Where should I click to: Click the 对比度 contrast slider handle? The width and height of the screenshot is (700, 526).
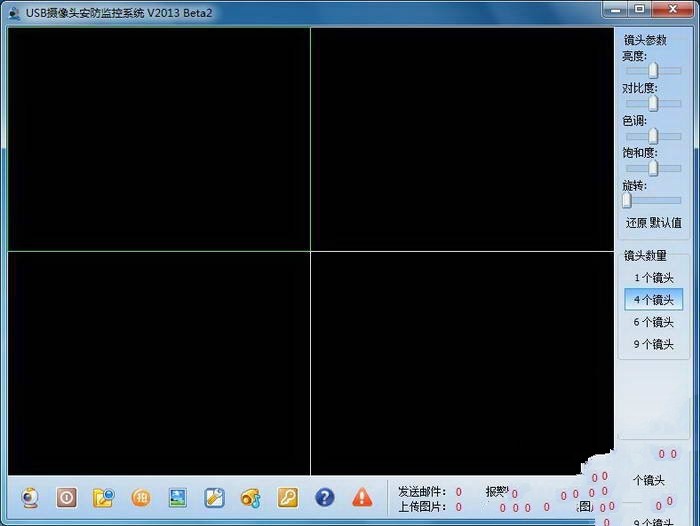(654, 103)
